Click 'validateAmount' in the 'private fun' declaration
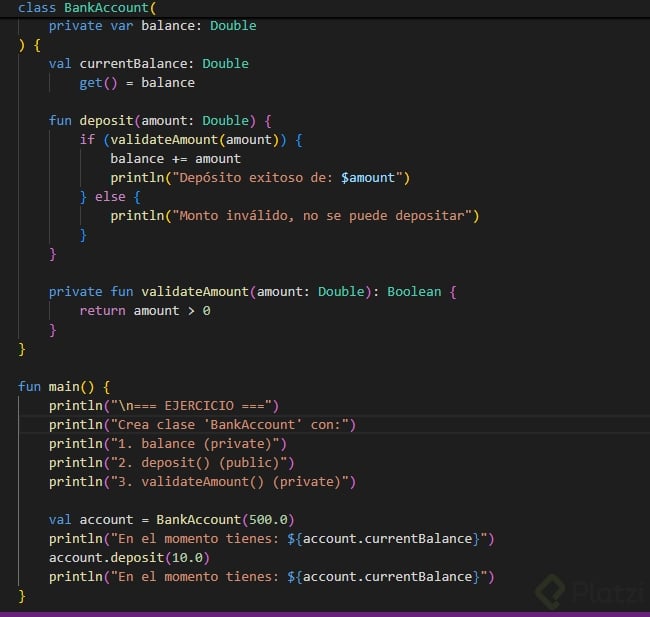Screen dimensions: 650x617 click(x=195, y=292)
